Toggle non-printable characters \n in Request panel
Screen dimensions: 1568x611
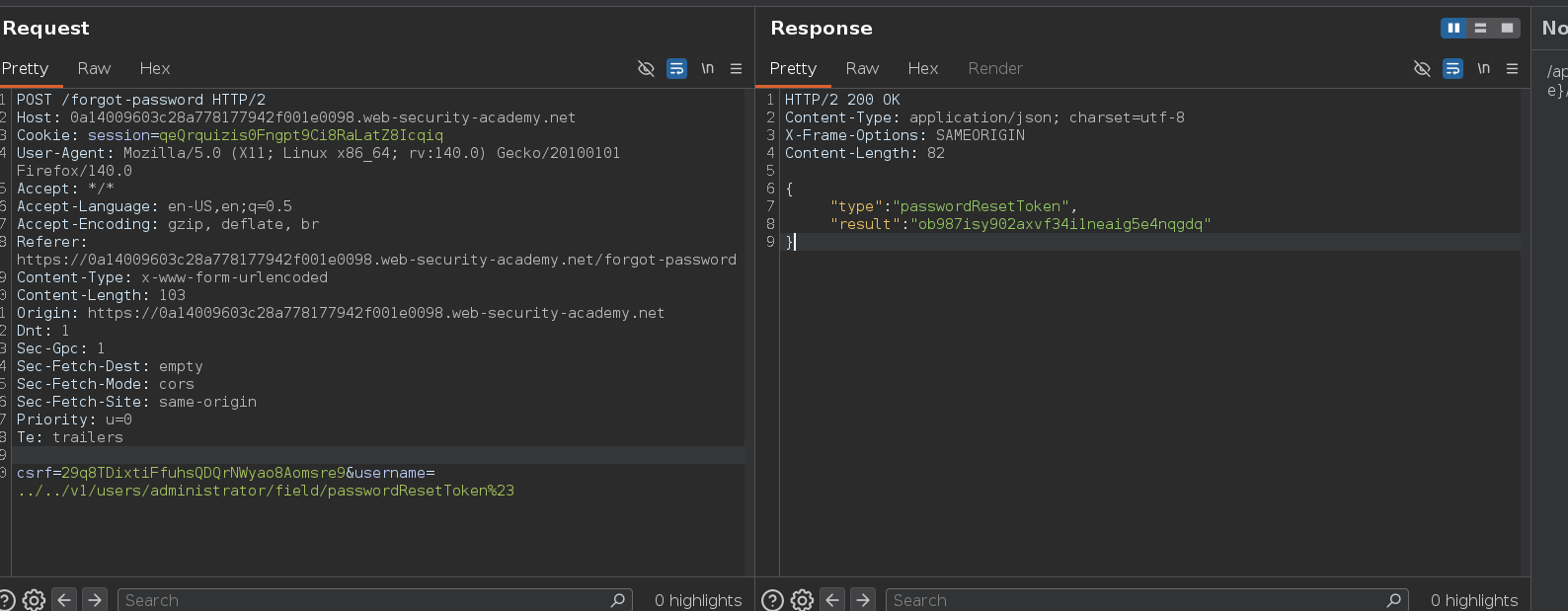707,68
